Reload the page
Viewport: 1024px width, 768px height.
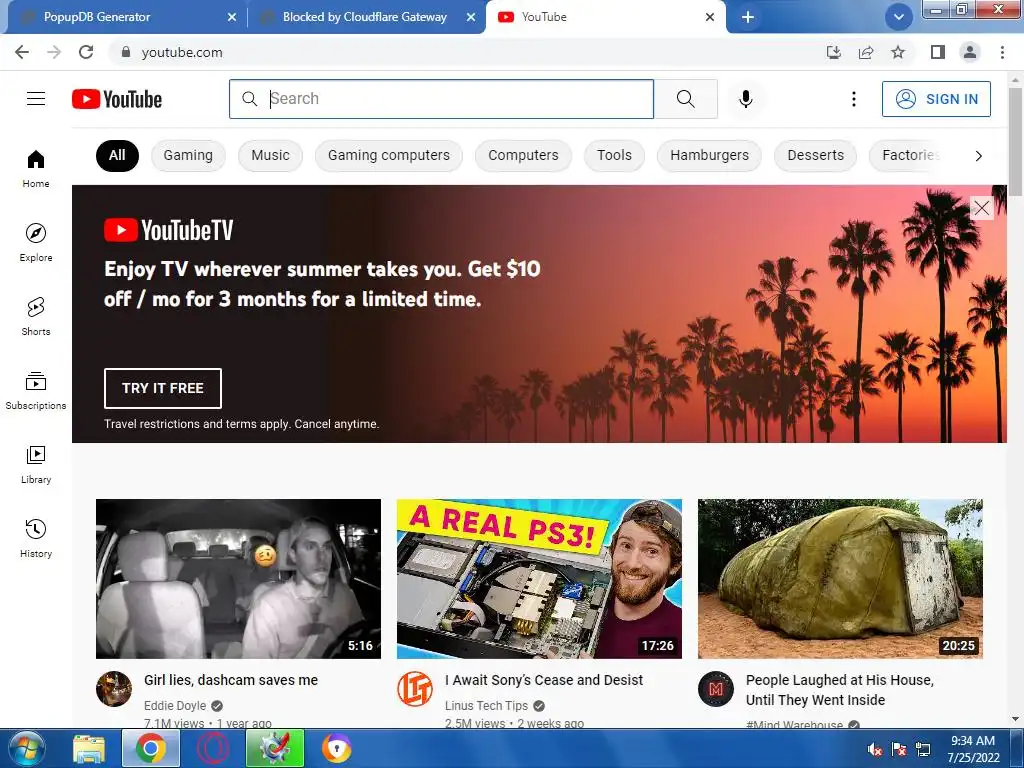point(86,52)
